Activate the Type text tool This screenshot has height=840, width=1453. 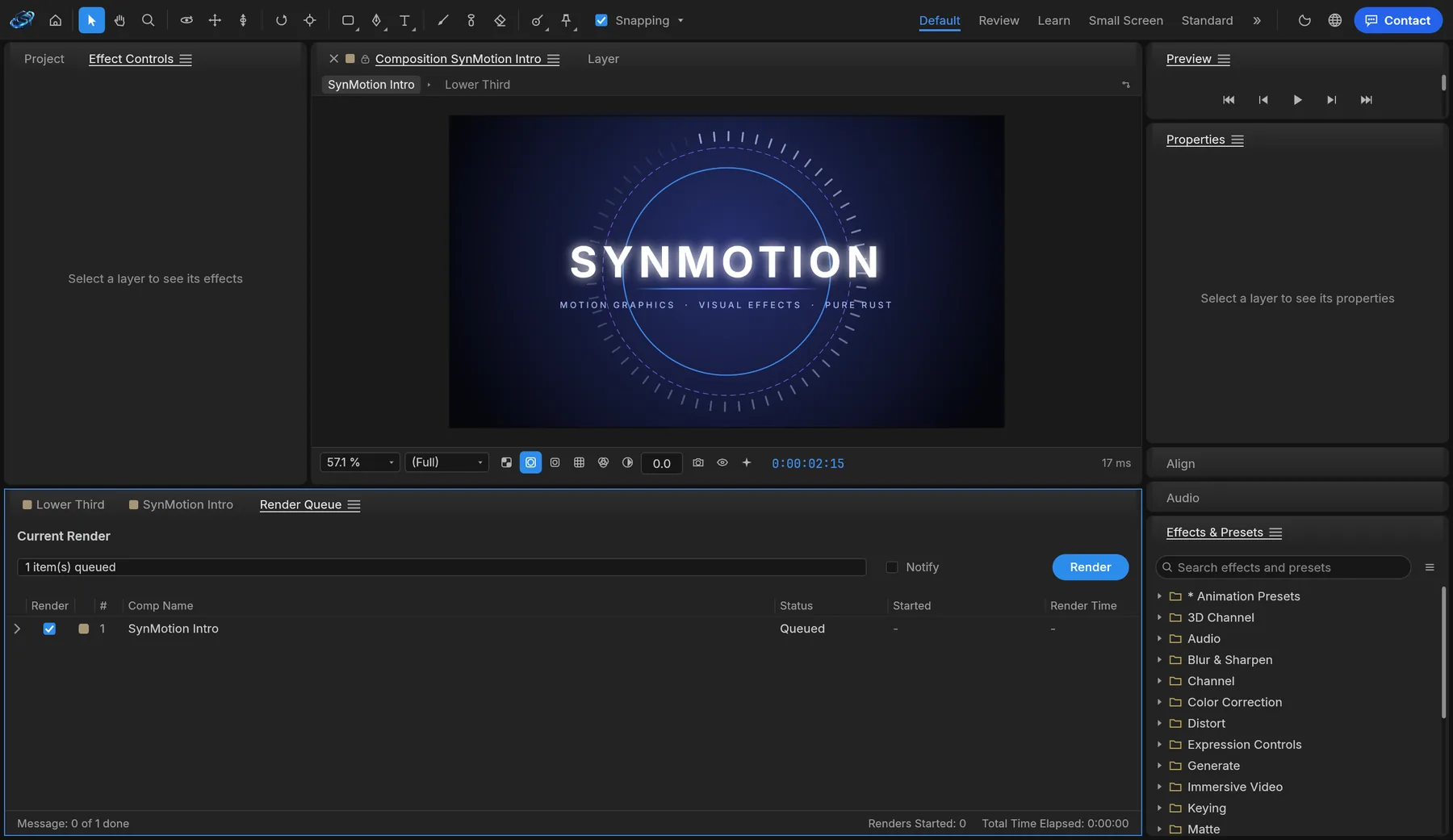(404, 20)
